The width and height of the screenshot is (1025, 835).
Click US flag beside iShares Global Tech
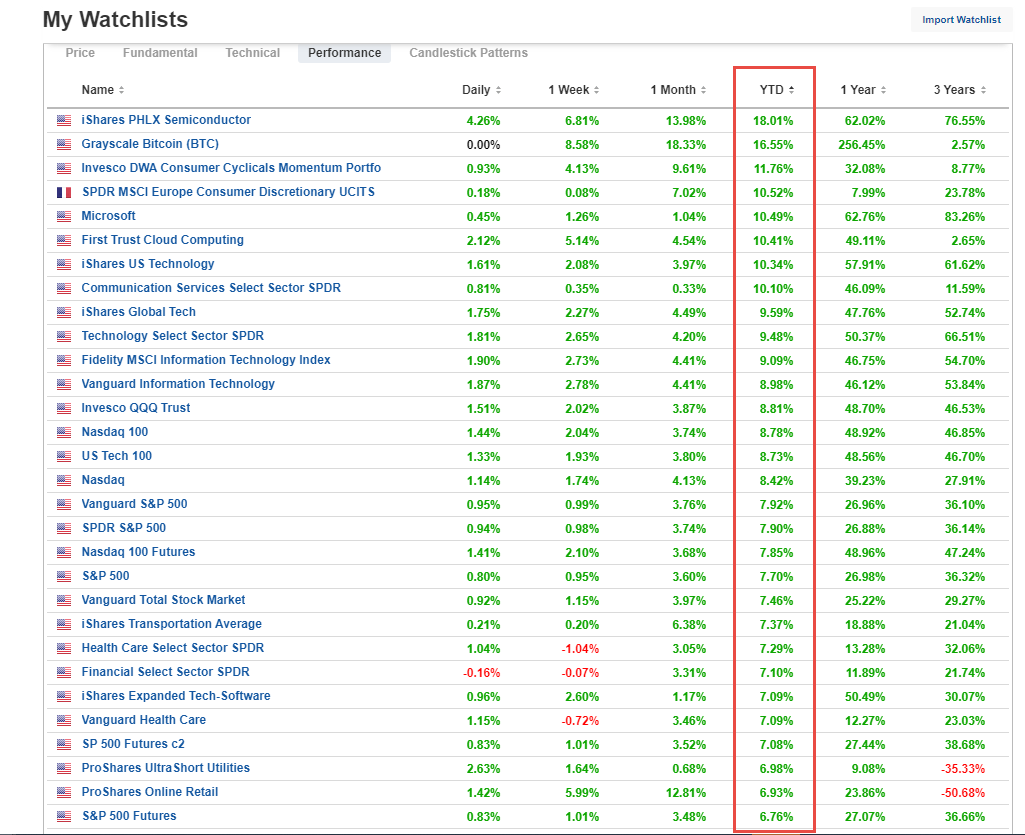pos(64,313)
